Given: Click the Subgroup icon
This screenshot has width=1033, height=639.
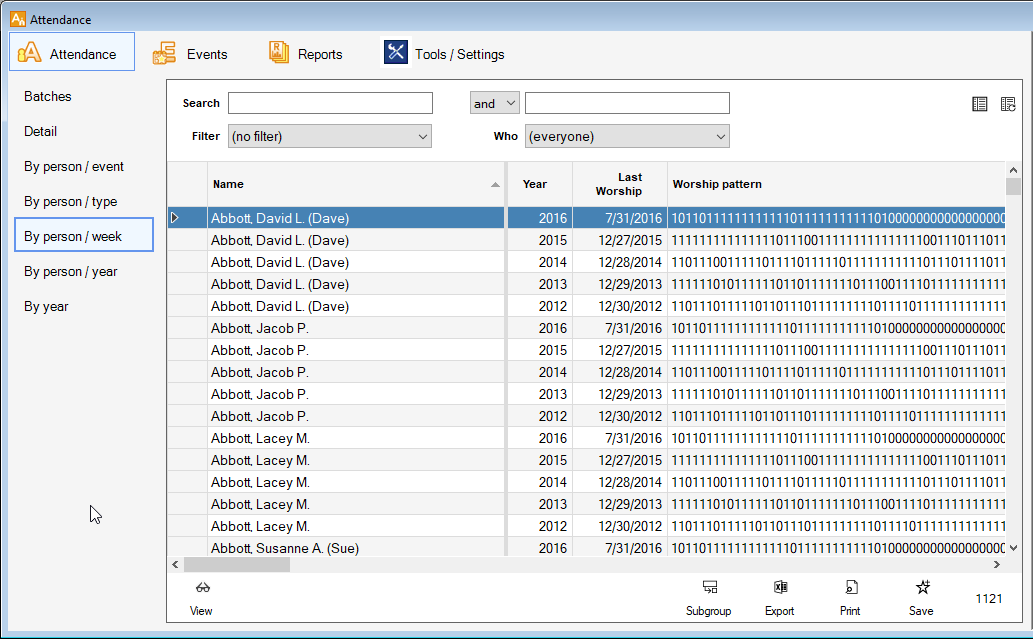Looking at the screenshot, I should (708, 588).
